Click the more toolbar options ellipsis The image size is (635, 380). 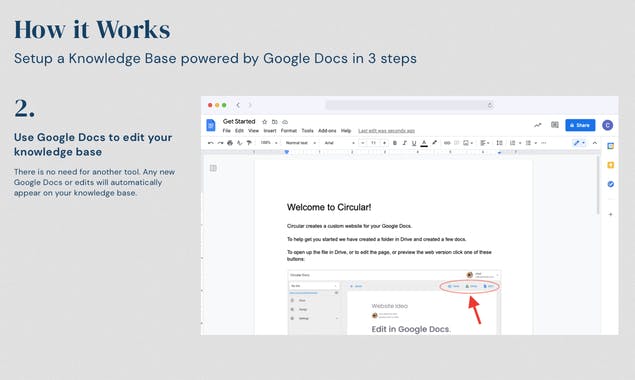[544, 143]
